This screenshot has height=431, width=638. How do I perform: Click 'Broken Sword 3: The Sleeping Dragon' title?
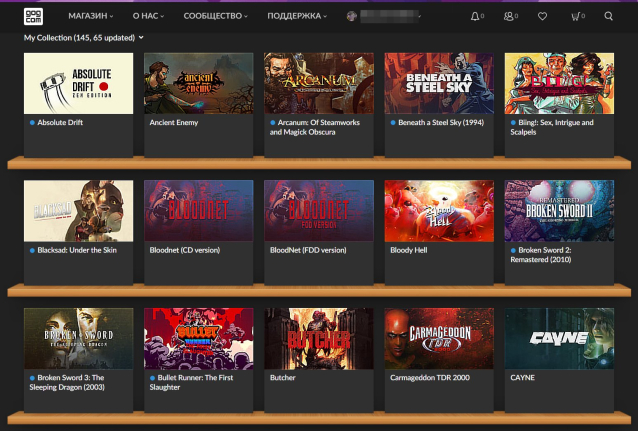[67, 382]
